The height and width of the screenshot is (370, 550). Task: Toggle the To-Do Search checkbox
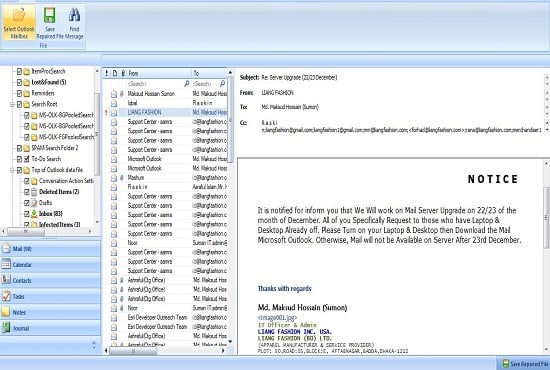[x=19, y=159]
